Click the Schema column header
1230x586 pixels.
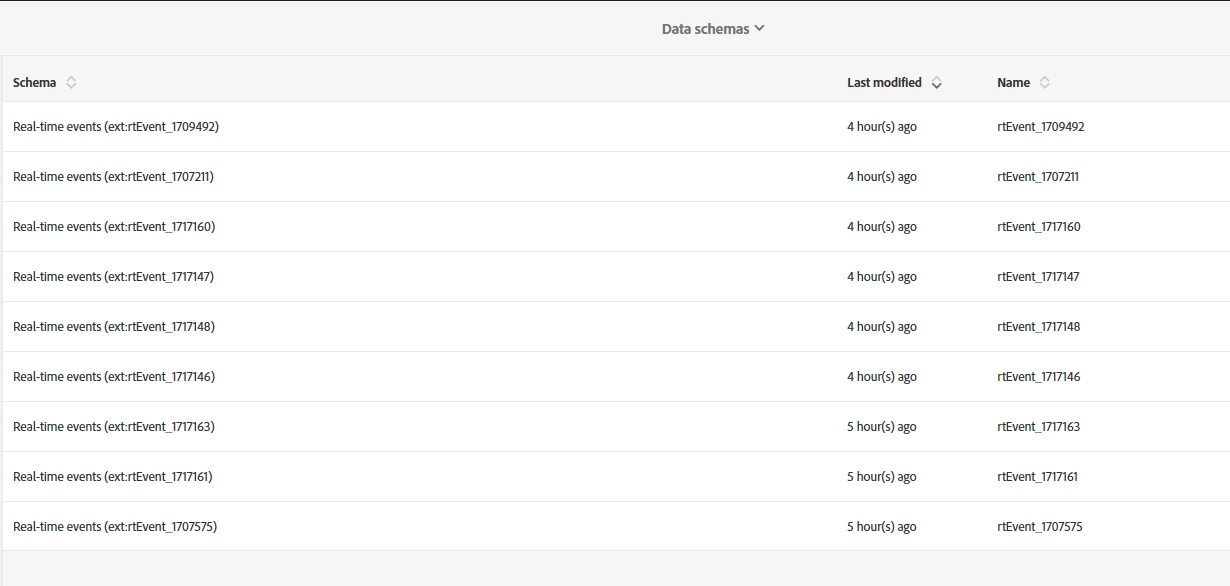35,83
